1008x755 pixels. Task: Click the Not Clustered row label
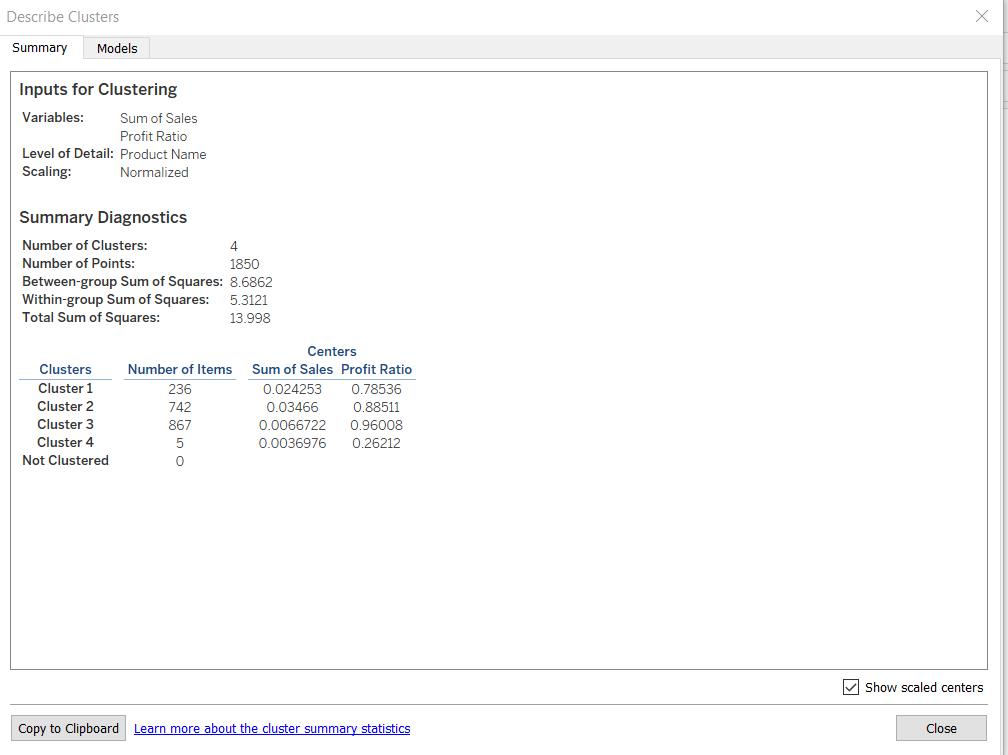(x=65, y=460)
